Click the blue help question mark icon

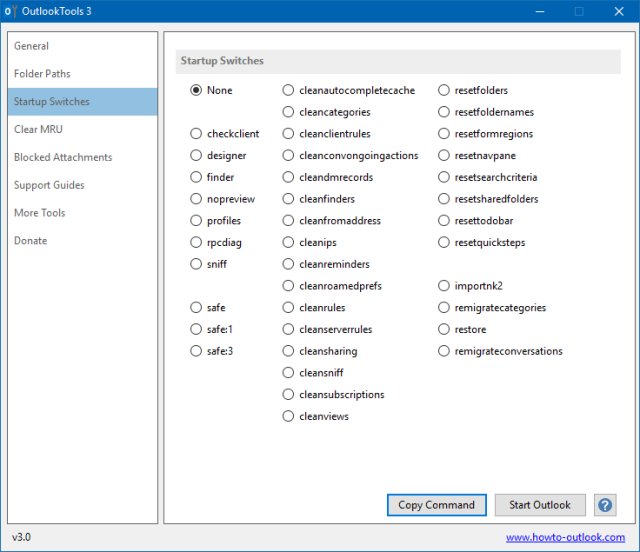[604, 505]
